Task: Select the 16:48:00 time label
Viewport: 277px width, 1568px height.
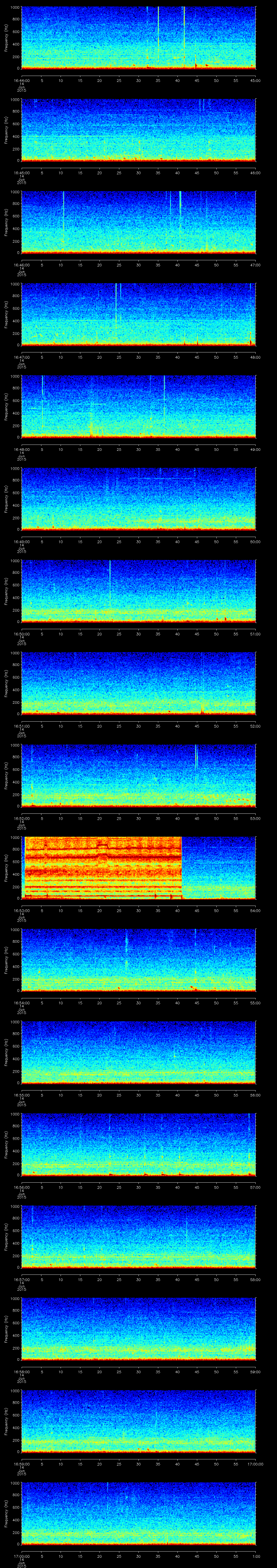Action: (21, 449)
